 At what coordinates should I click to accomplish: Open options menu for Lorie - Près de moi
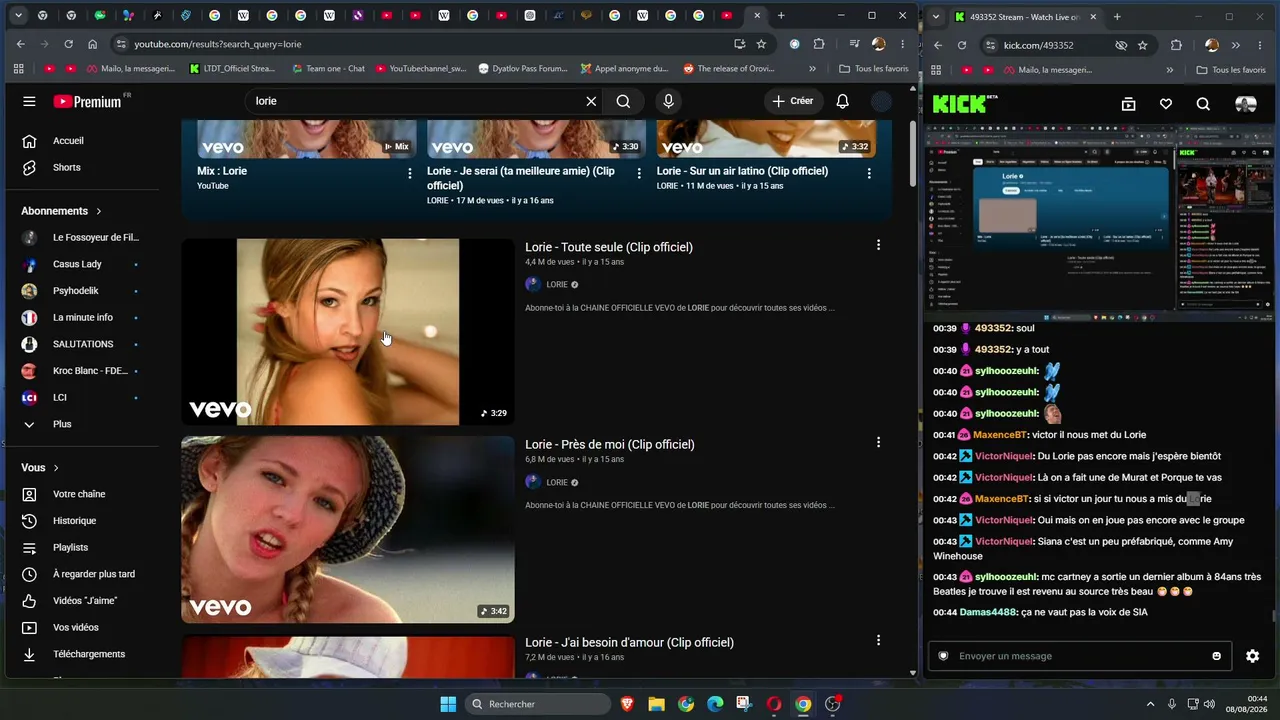[x=878, y=442]
